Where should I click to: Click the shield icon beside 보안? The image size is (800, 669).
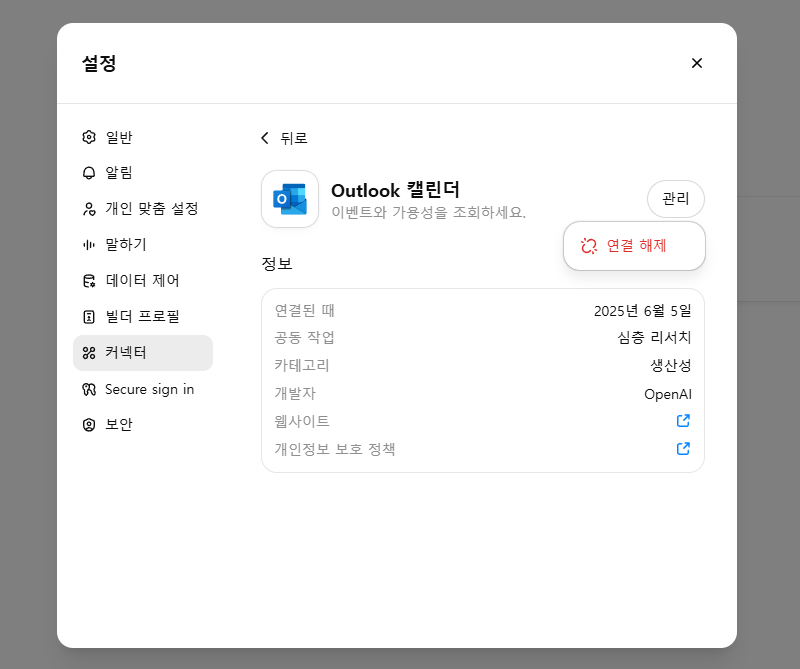89,425
